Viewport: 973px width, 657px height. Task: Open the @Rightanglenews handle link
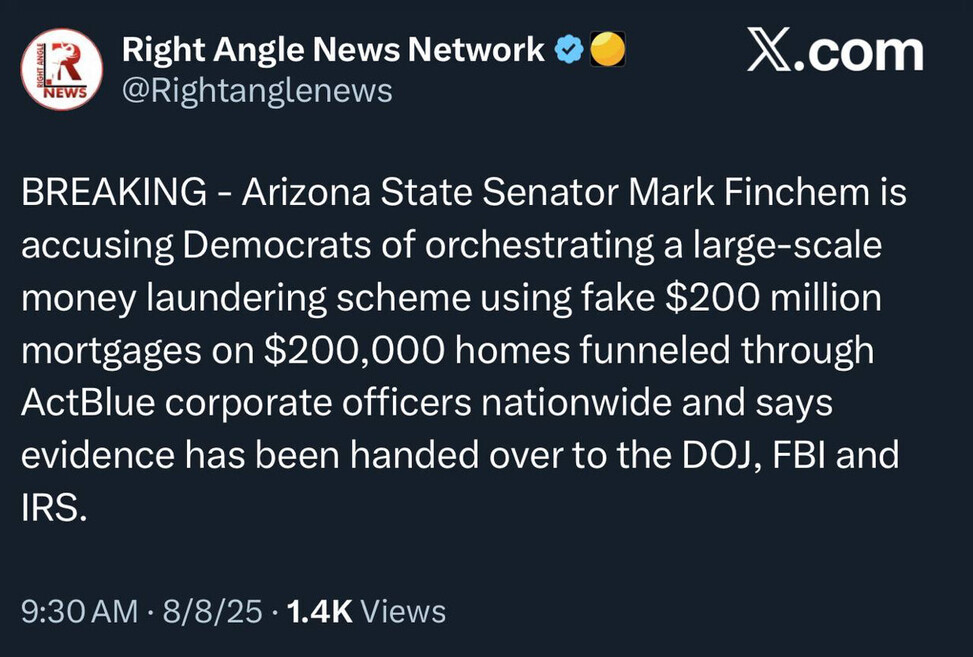256,92
